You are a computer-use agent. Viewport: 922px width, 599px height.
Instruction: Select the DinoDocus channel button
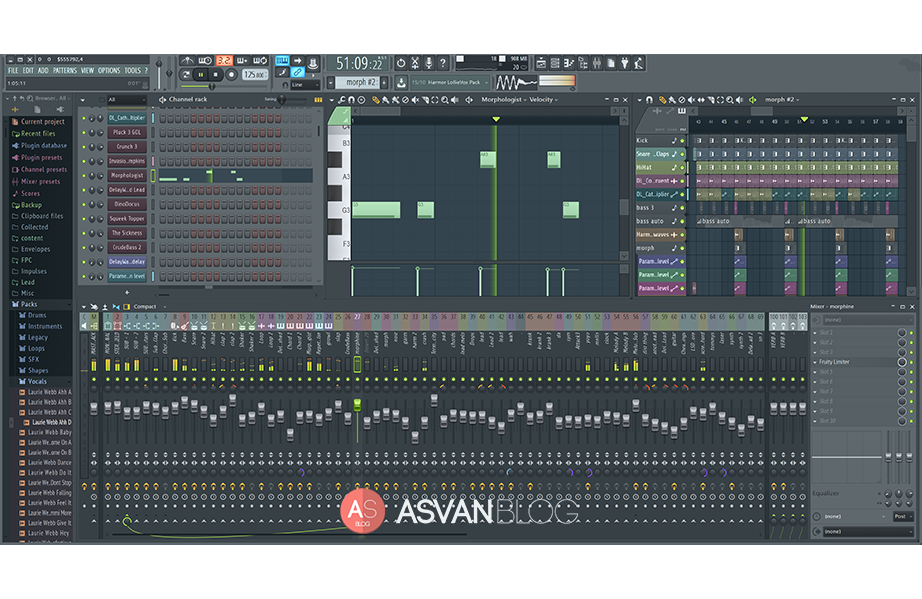(x=127, y=204)
